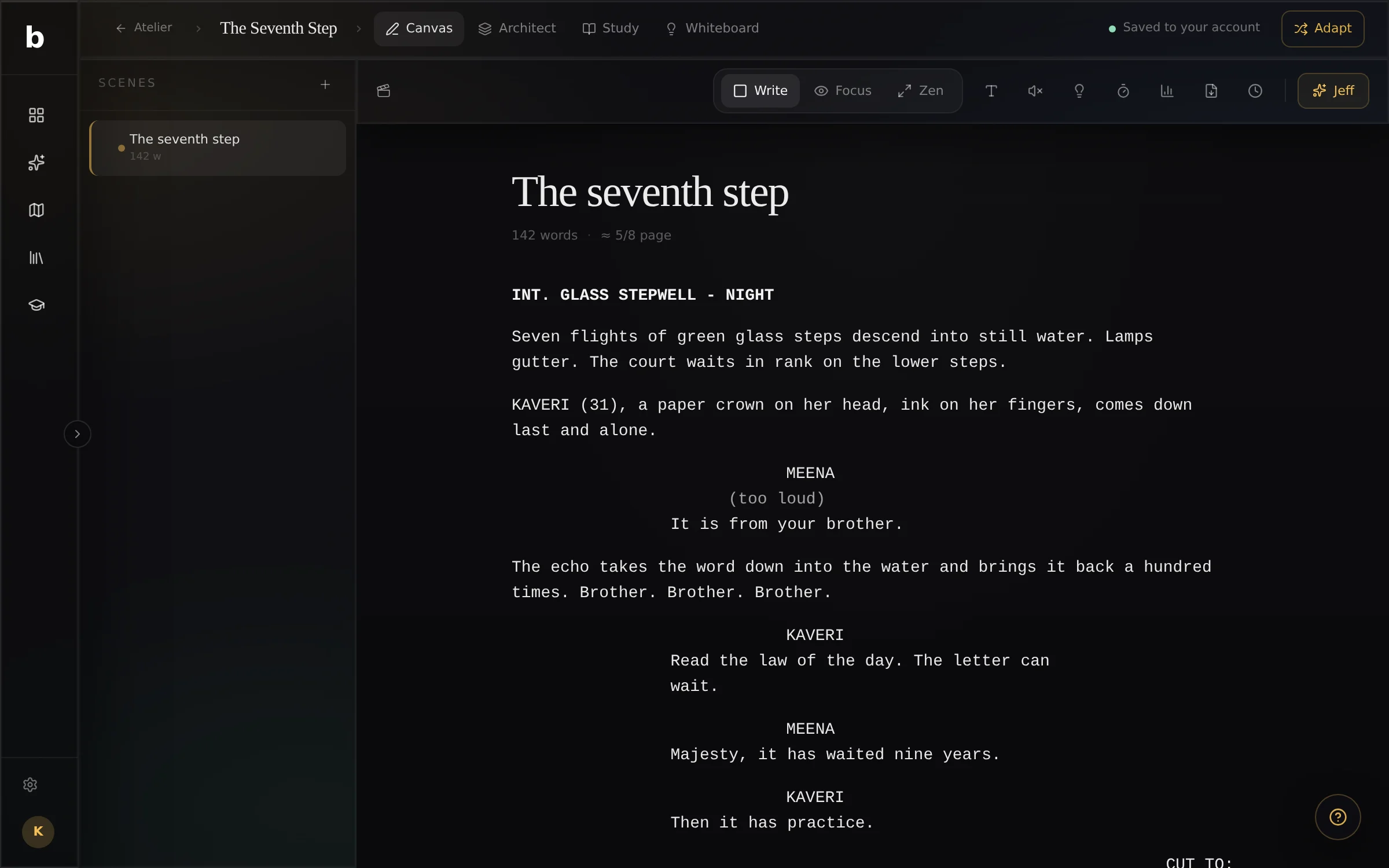Viewport: 1389px width, 868px height.
Task: Click dialogue 'It is from your brother.'
Action: 786,524
